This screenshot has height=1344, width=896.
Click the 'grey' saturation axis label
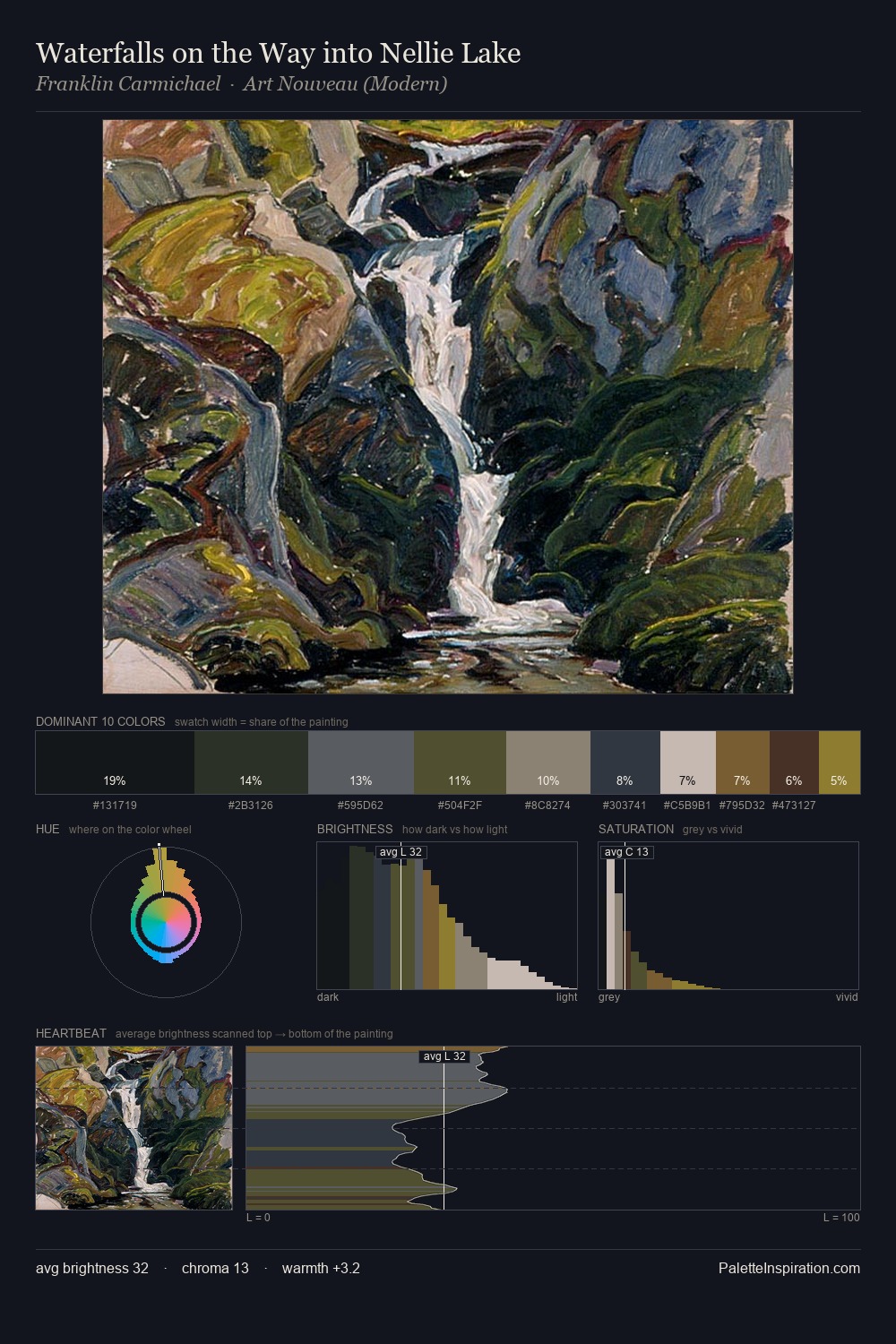pos(609,996)
